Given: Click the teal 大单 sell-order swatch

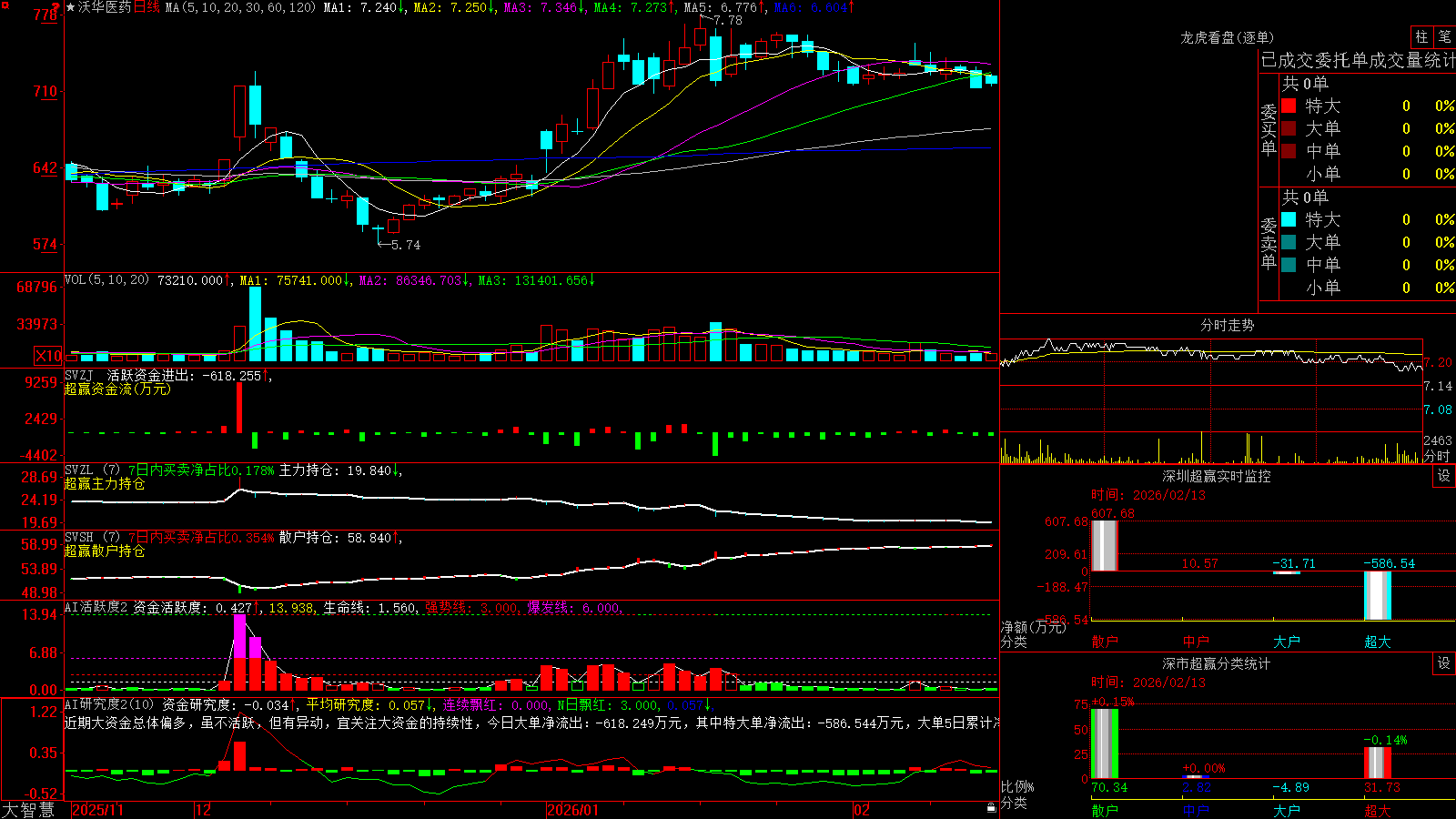Looking at the screenshot, I should pyautogui.click(x=1289, y=242).
